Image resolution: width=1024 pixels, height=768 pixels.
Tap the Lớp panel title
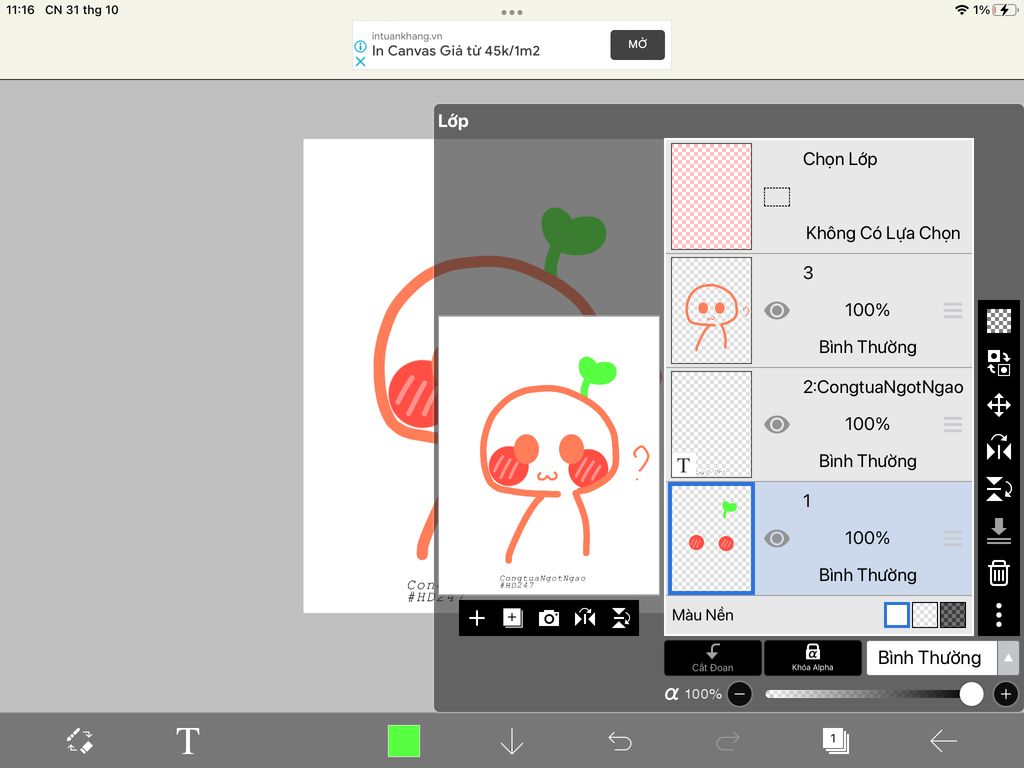[x=453, y=121]
